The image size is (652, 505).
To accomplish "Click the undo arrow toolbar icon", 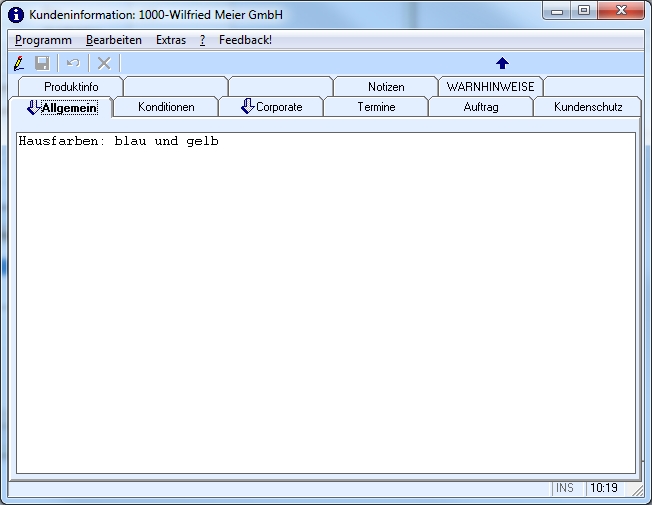I will 73,63.
